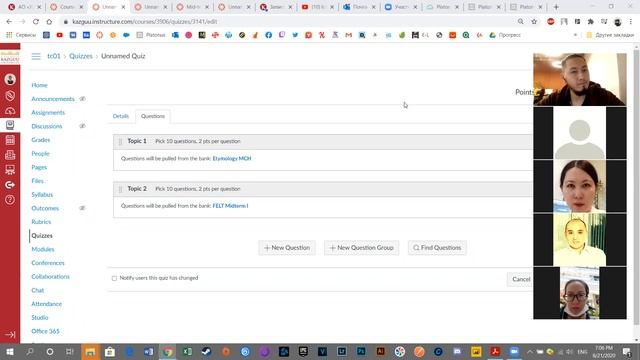The width and height of the screenshot is (640, 360).
Task: Open a new browser tab with plus
Action: click(x=556, y=7)
